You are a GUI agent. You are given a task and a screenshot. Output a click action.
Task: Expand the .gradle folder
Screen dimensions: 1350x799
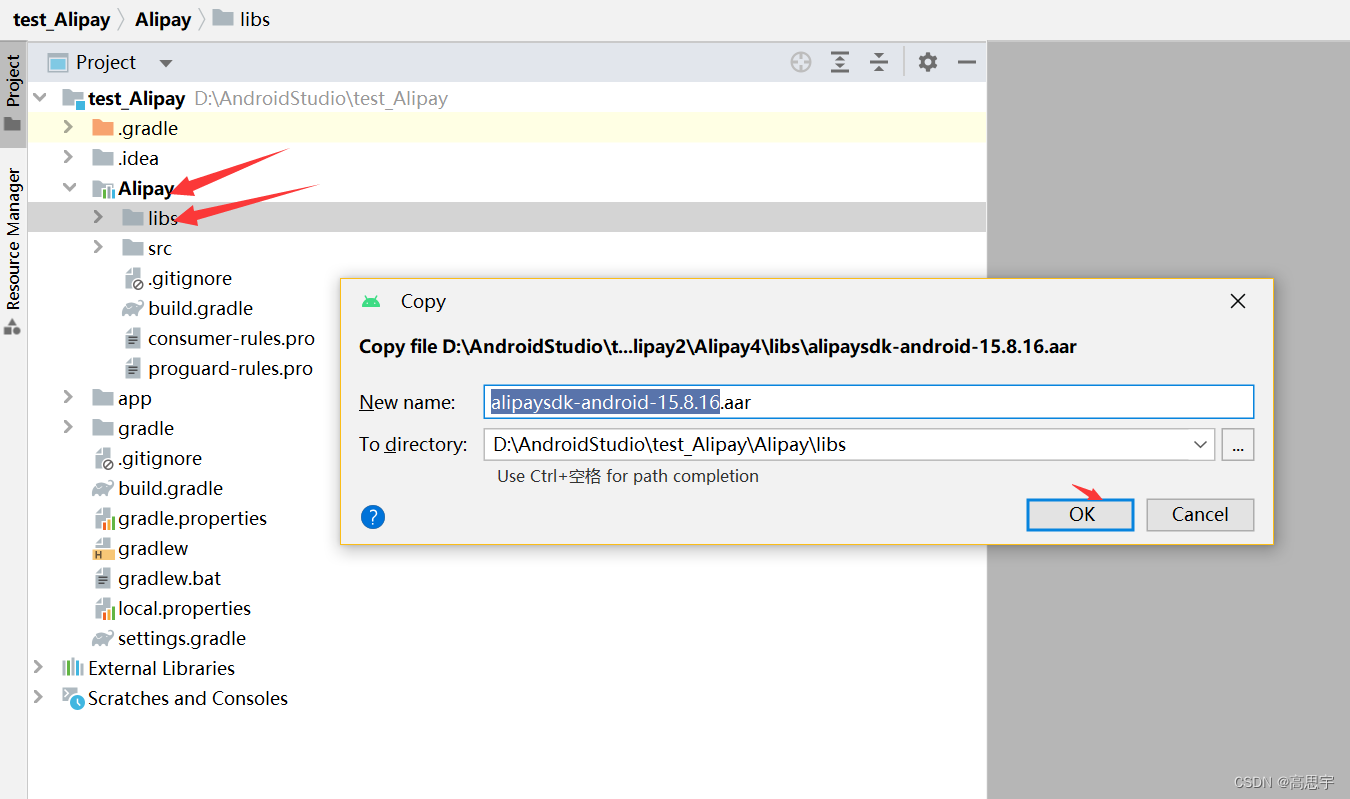tap(68, 128)
